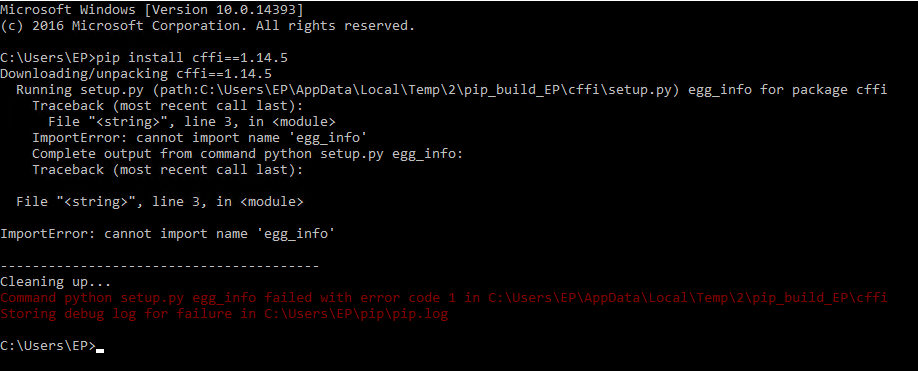
Task: Click the pip install cffi==1.14.5 command
Action: (x=191, y=58)
